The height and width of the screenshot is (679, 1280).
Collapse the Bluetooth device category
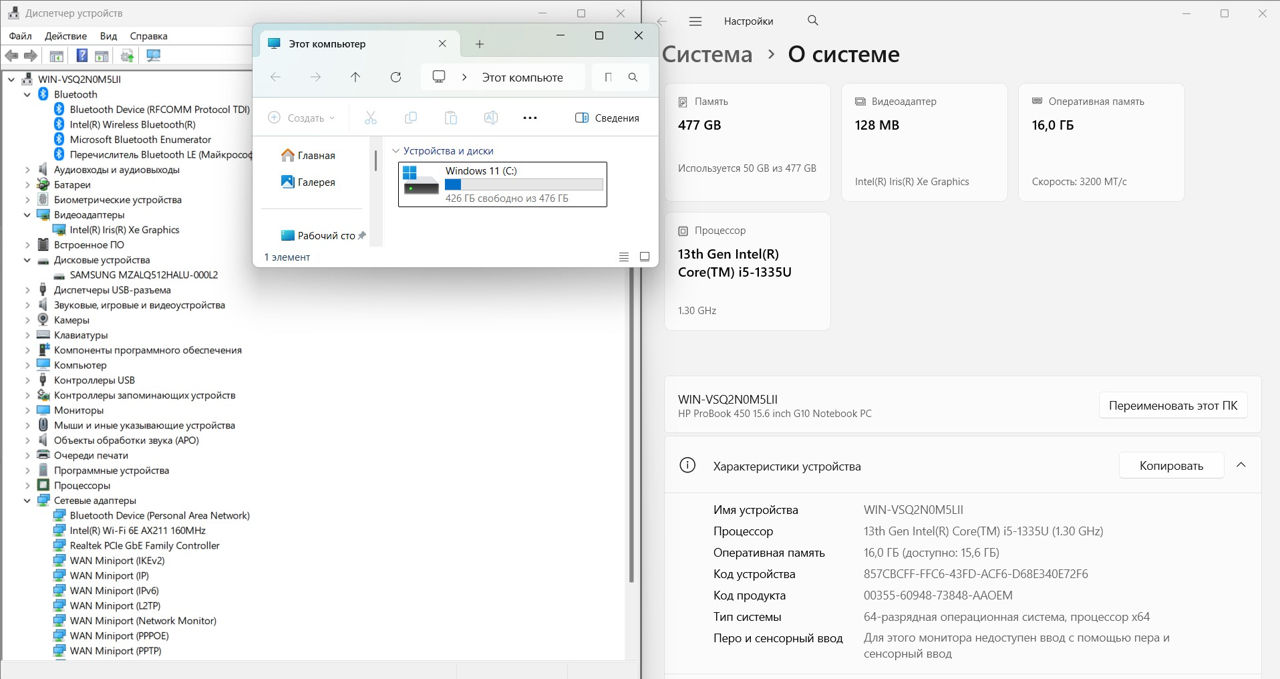click(27, 95)
